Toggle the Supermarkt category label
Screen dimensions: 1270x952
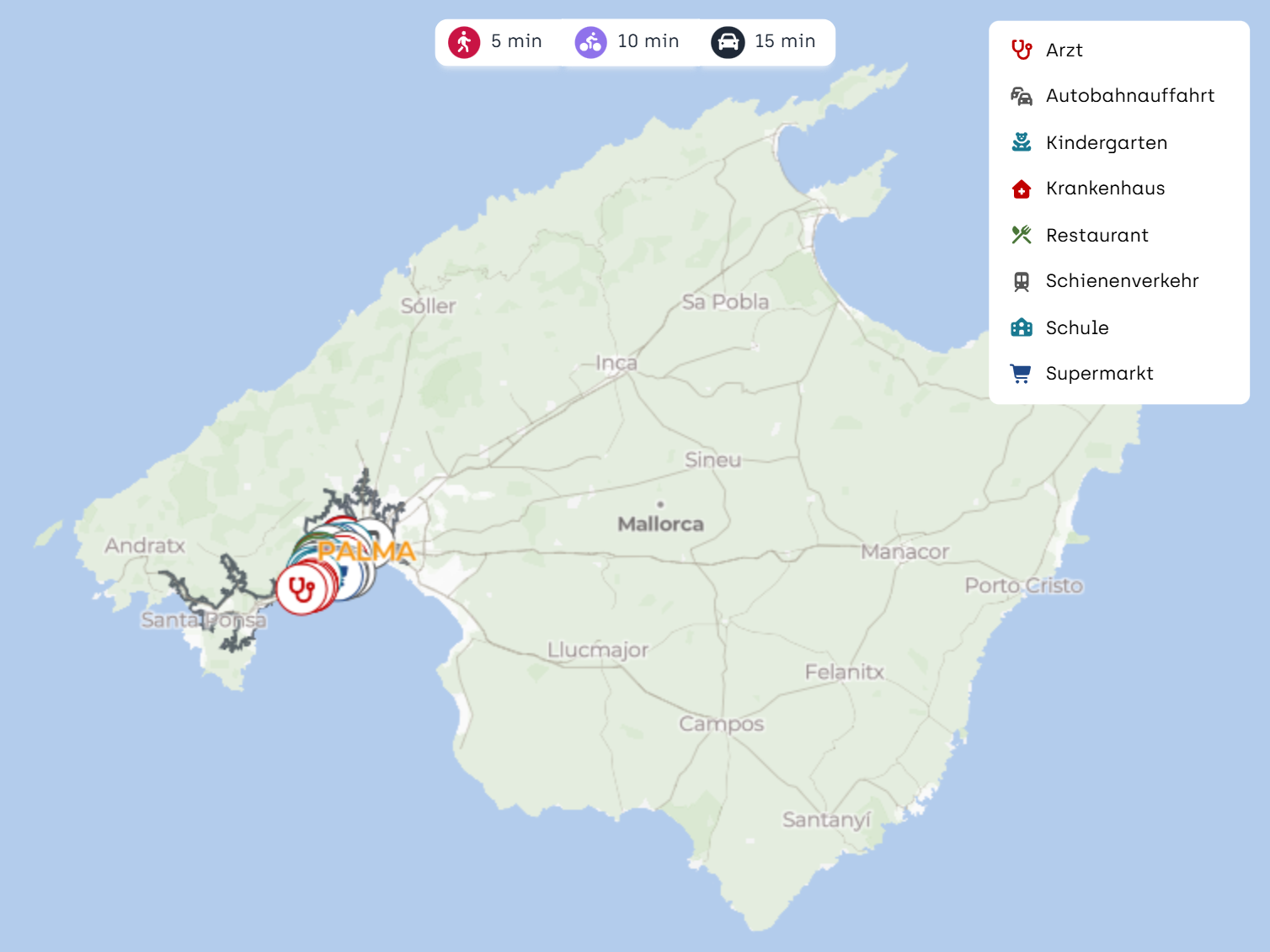tap(1099, 374)
